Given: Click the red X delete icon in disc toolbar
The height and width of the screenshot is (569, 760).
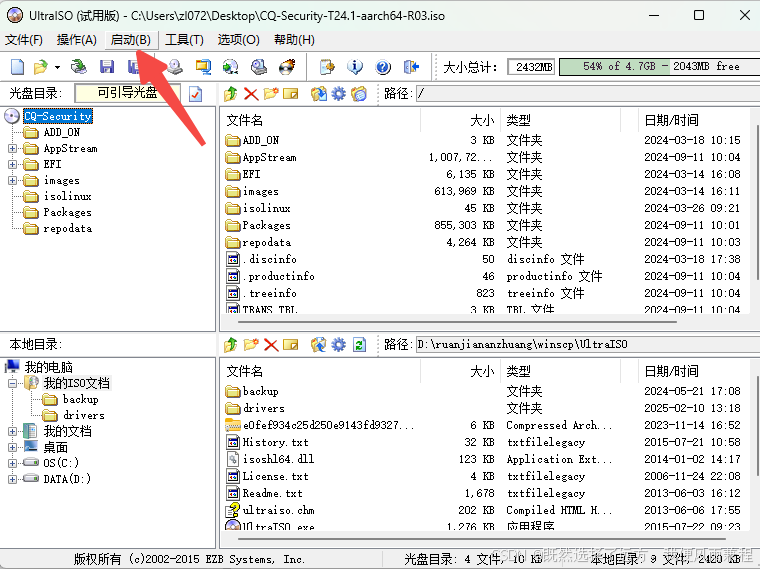Looking at the screenshot, I should tap(251, 94).
